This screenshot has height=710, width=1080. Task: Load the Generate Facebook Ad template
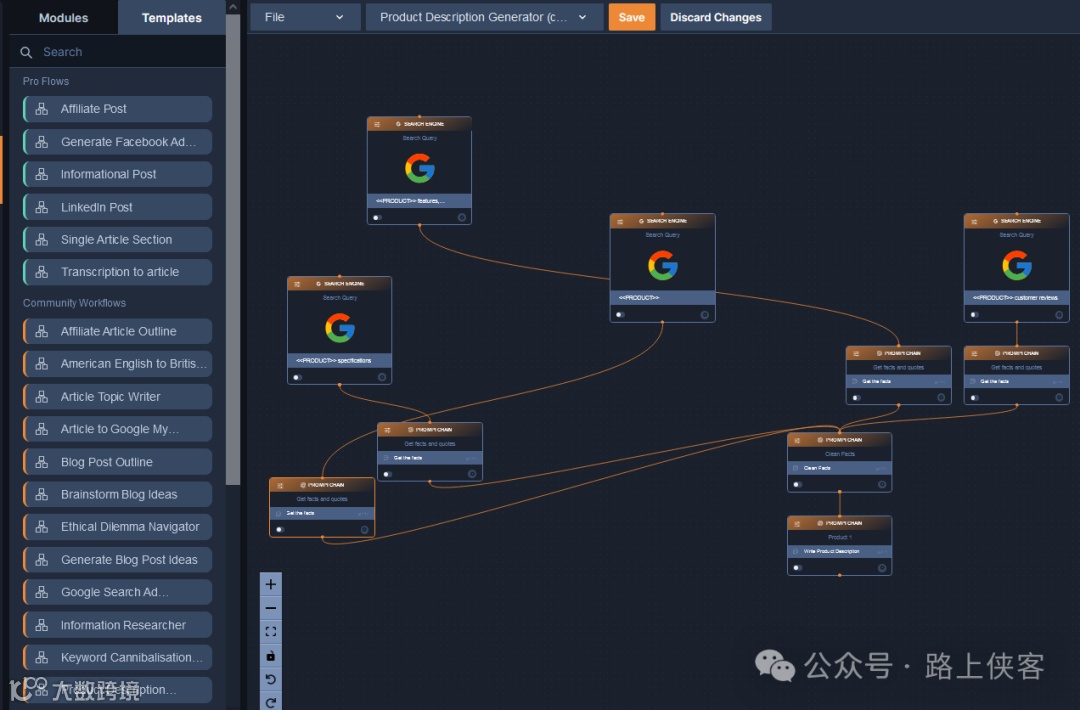click(x=117, y=142)
